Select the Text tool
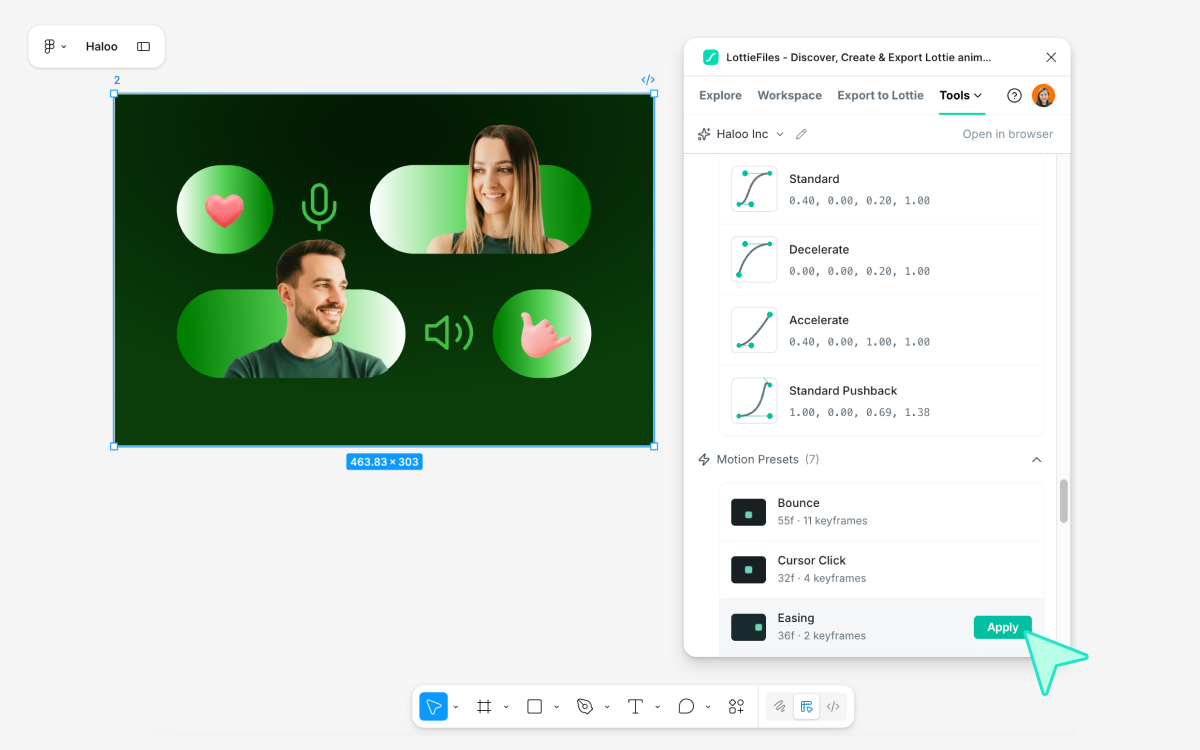 point(635,706)
